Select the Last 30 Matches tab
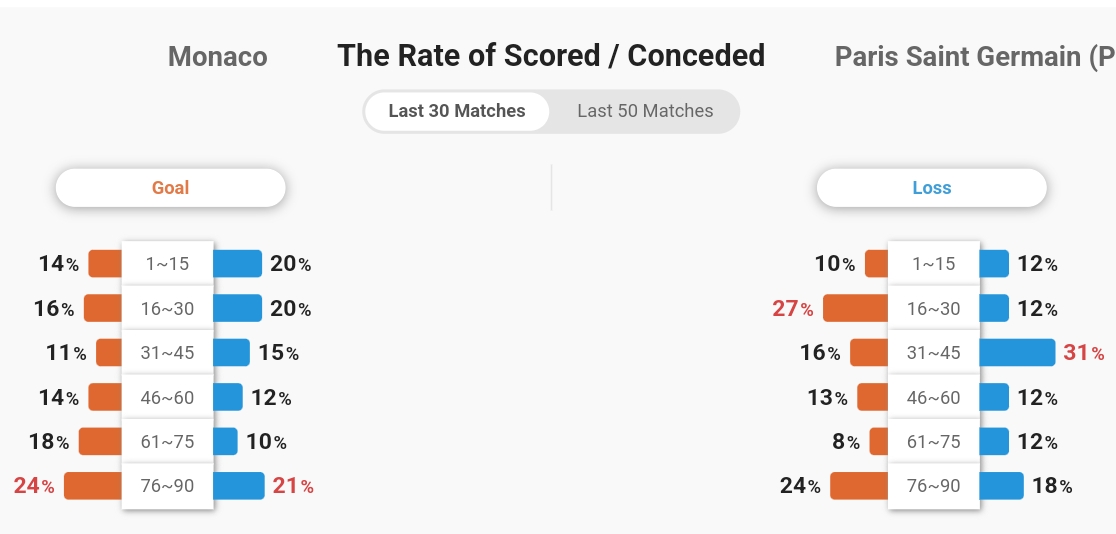The width and height of the screenshot is (1116, 534). click(457, 111)
